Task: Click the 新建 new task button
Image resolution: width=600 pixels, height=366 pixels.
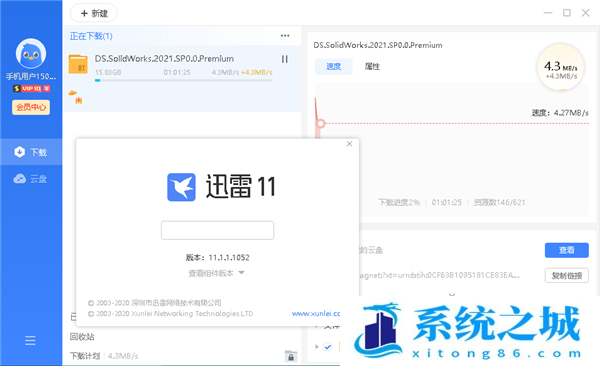Action: point(94,13)
